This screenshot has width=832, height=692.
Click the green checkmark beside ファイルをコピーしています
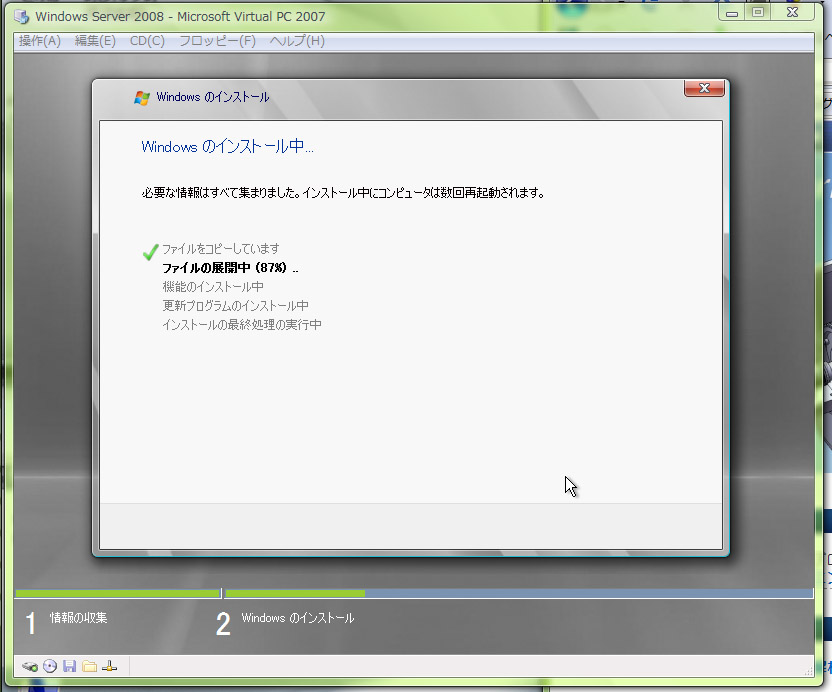(x=151, y=252)
